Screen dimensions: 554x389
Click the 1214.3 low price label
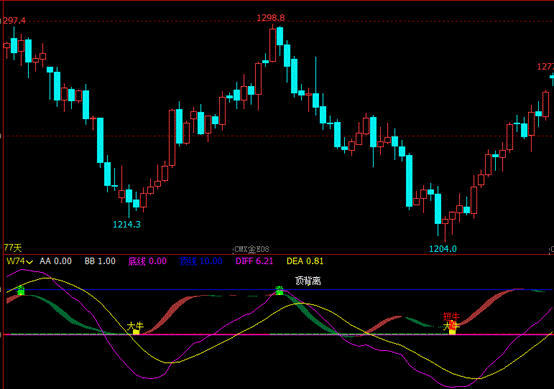coord(126,224)
